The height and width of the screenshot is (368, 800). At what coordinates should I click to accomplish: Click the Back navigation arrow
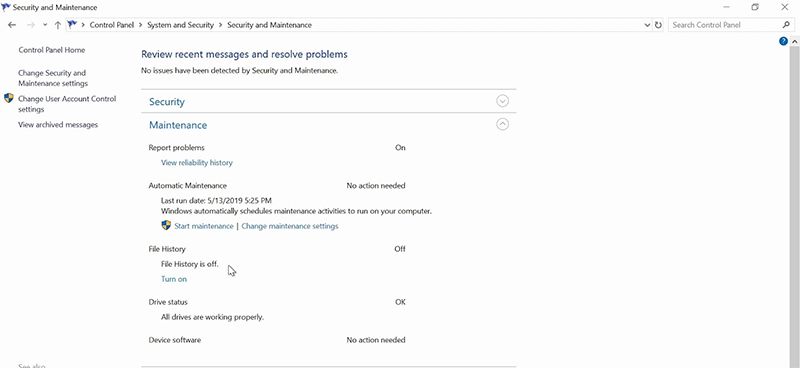click(12, 25)
